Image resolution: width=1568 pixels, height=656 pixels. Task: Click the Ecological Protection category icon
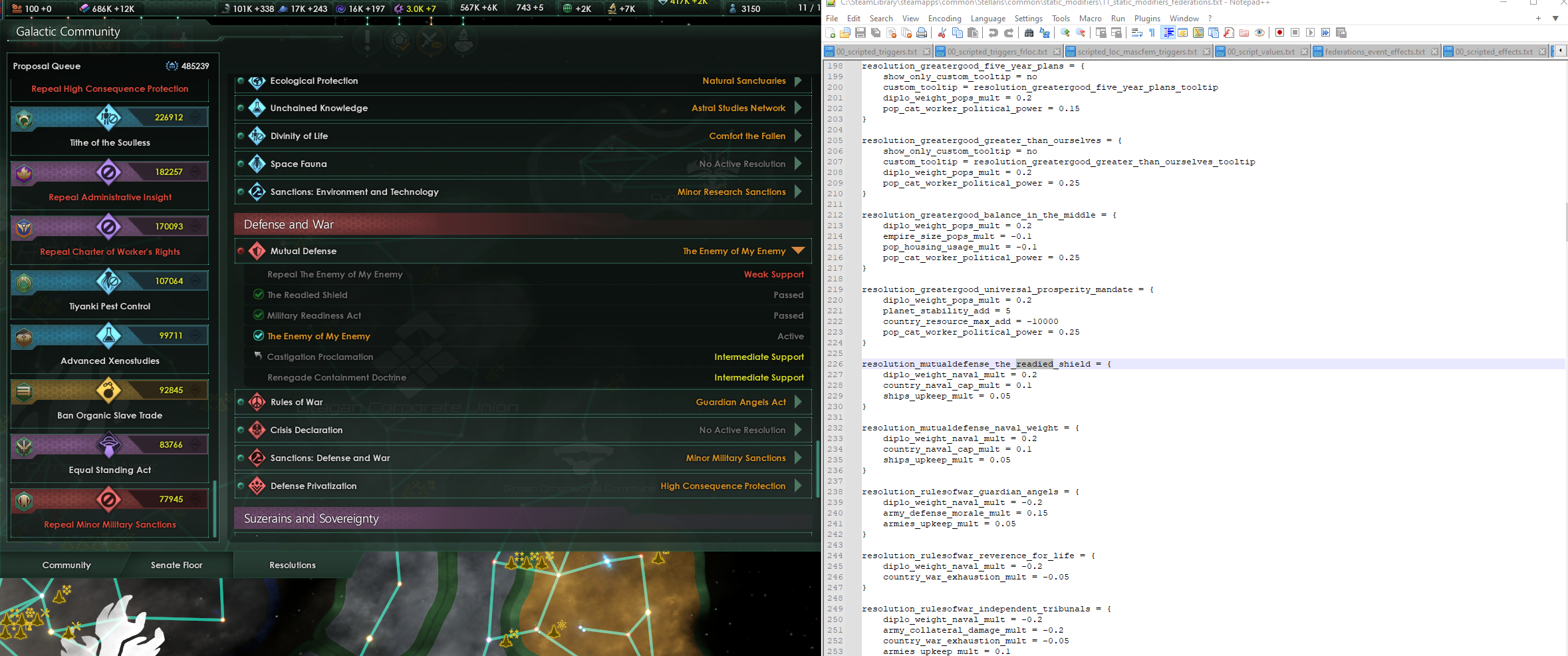257,81
